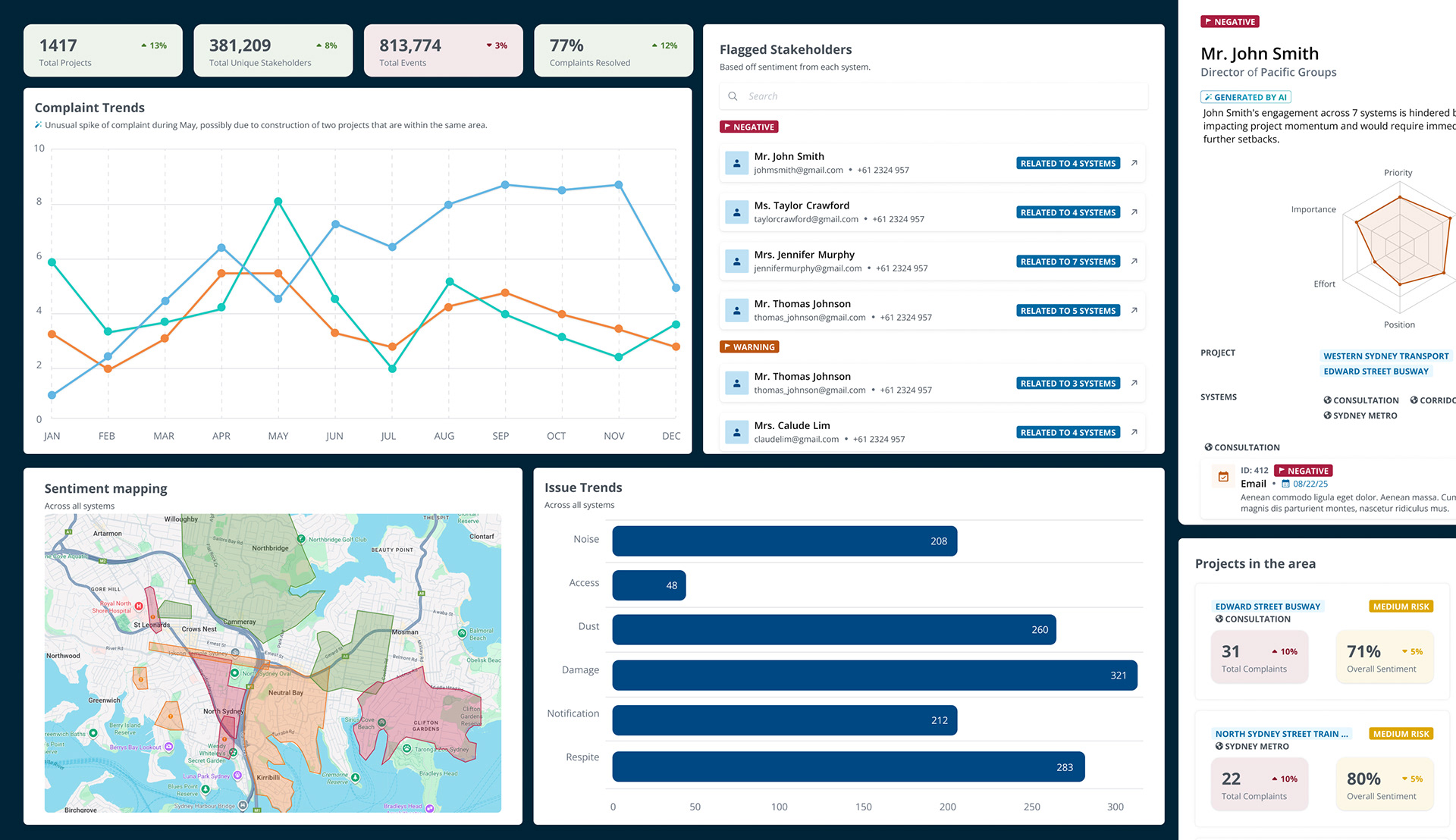Click the Generated by AI badge

(x=1245, y=97)
